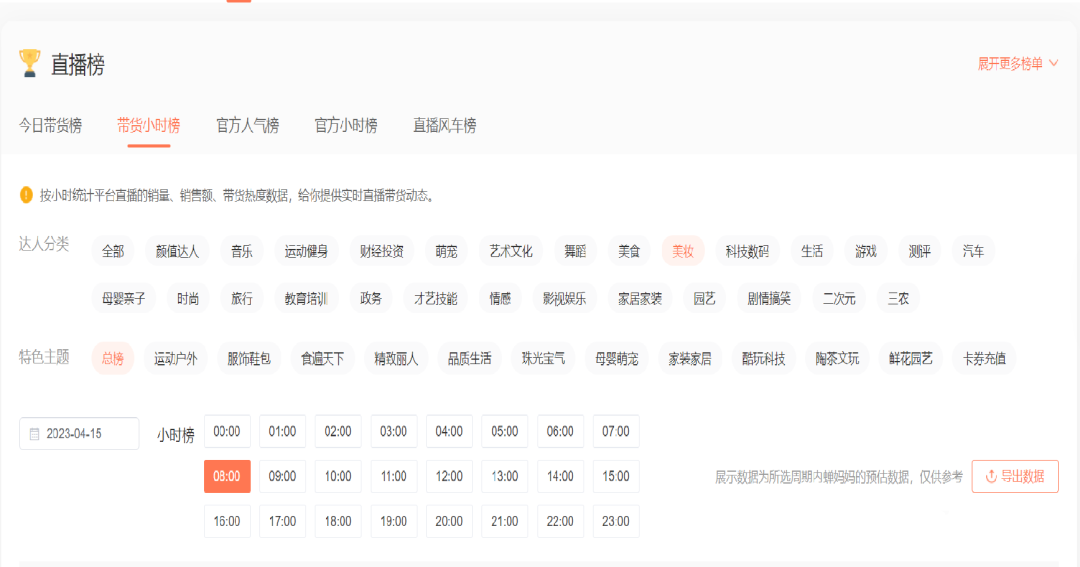
Task: Choose the 08:00 hour slot
Action: pos(227,477)
